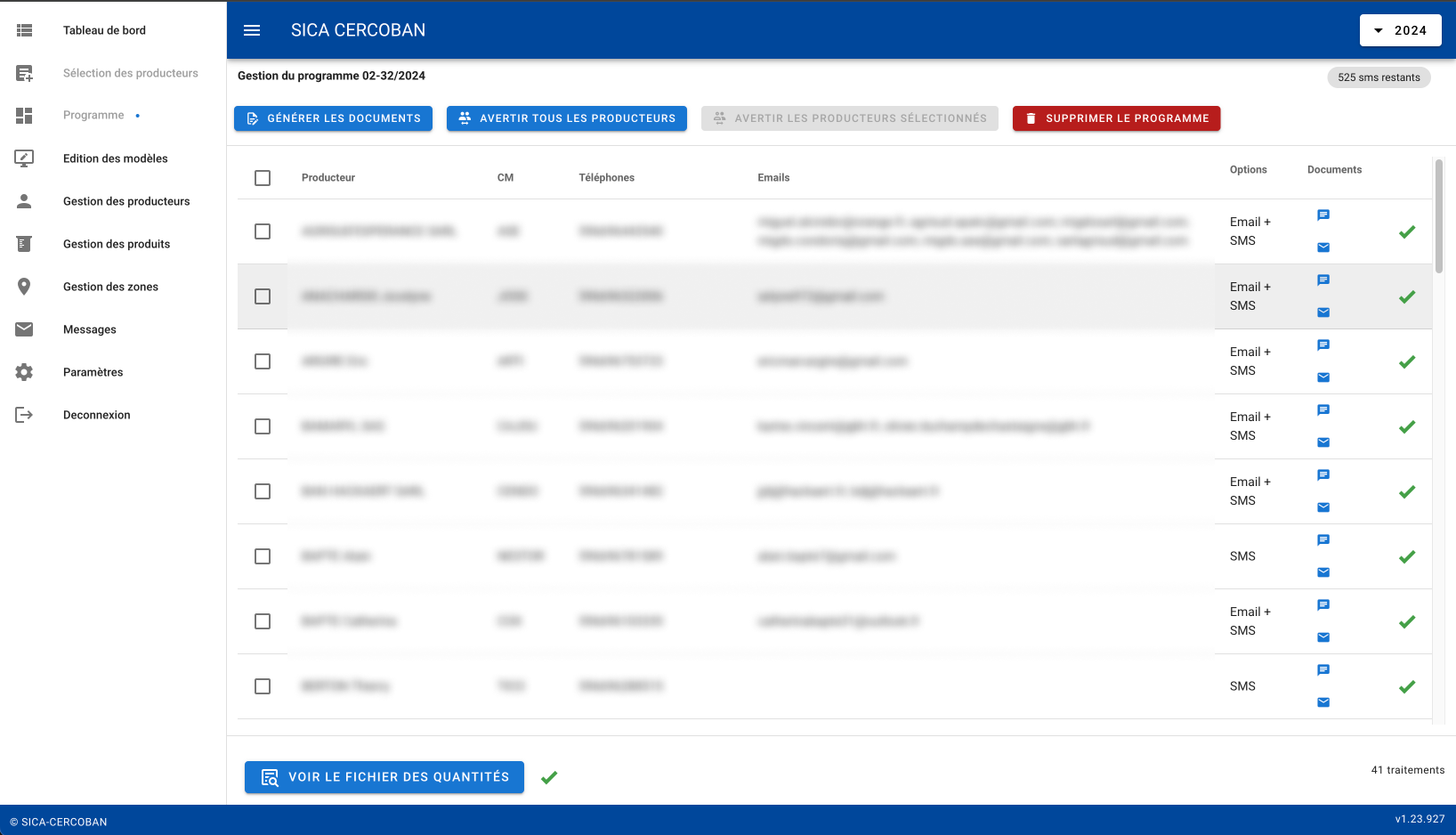This screenshot has height=835, width=1456.
Task: Check the last visible row checkbox
Action: tap(263, 686)
